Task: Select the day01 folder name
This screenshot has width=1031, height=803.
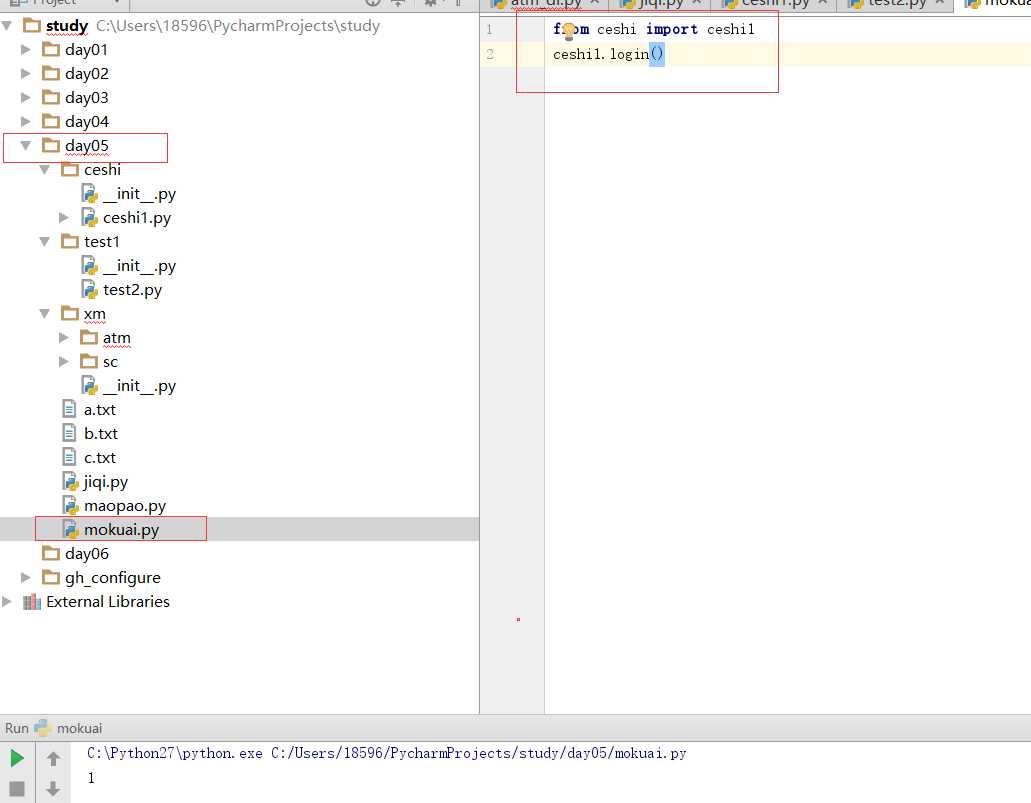Action: (86, 50)
